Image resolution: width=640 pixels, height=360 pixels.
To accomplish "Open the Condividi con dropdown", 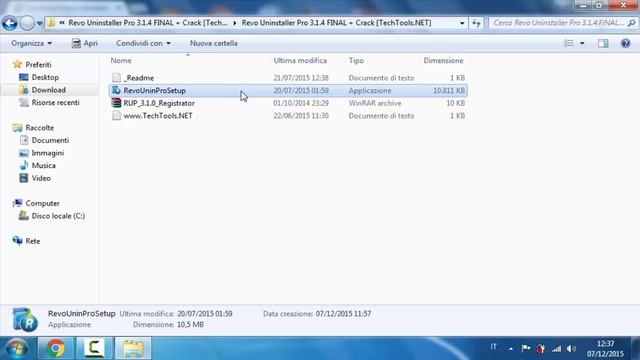I will (x=143, y=43).
